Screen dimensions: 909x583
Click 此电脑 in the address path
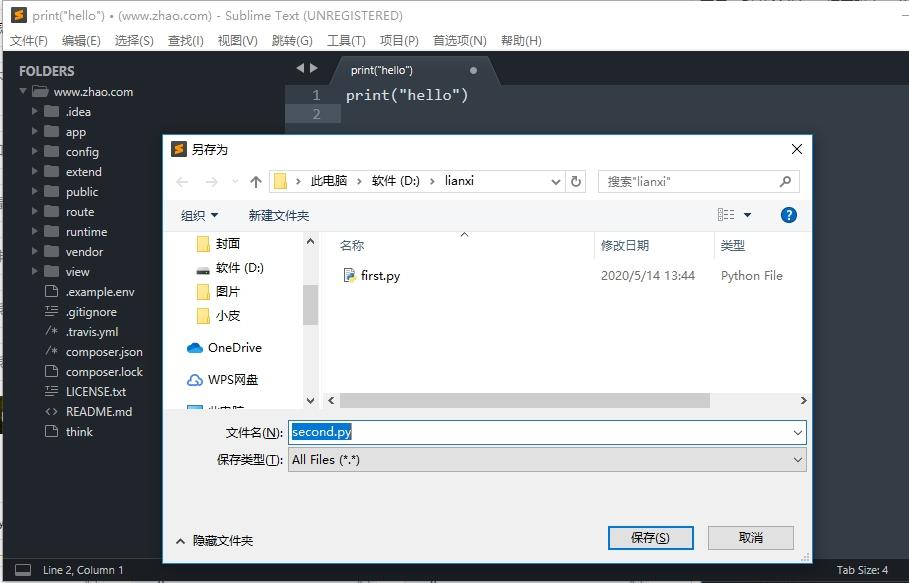[x=329, y=181]
